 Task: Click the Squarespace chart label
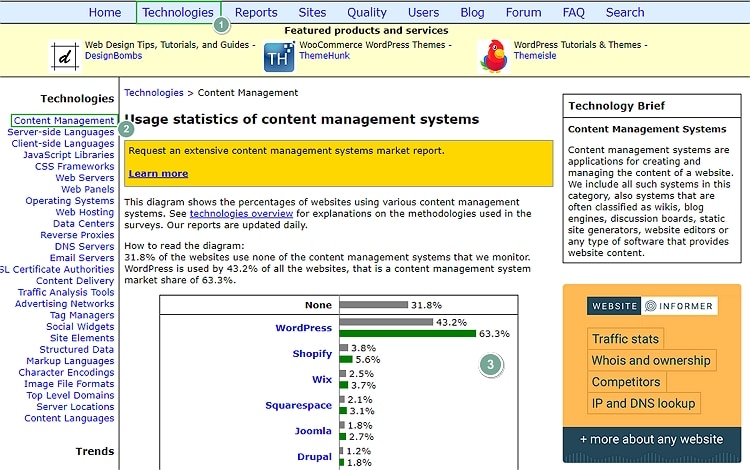point(298,405)
